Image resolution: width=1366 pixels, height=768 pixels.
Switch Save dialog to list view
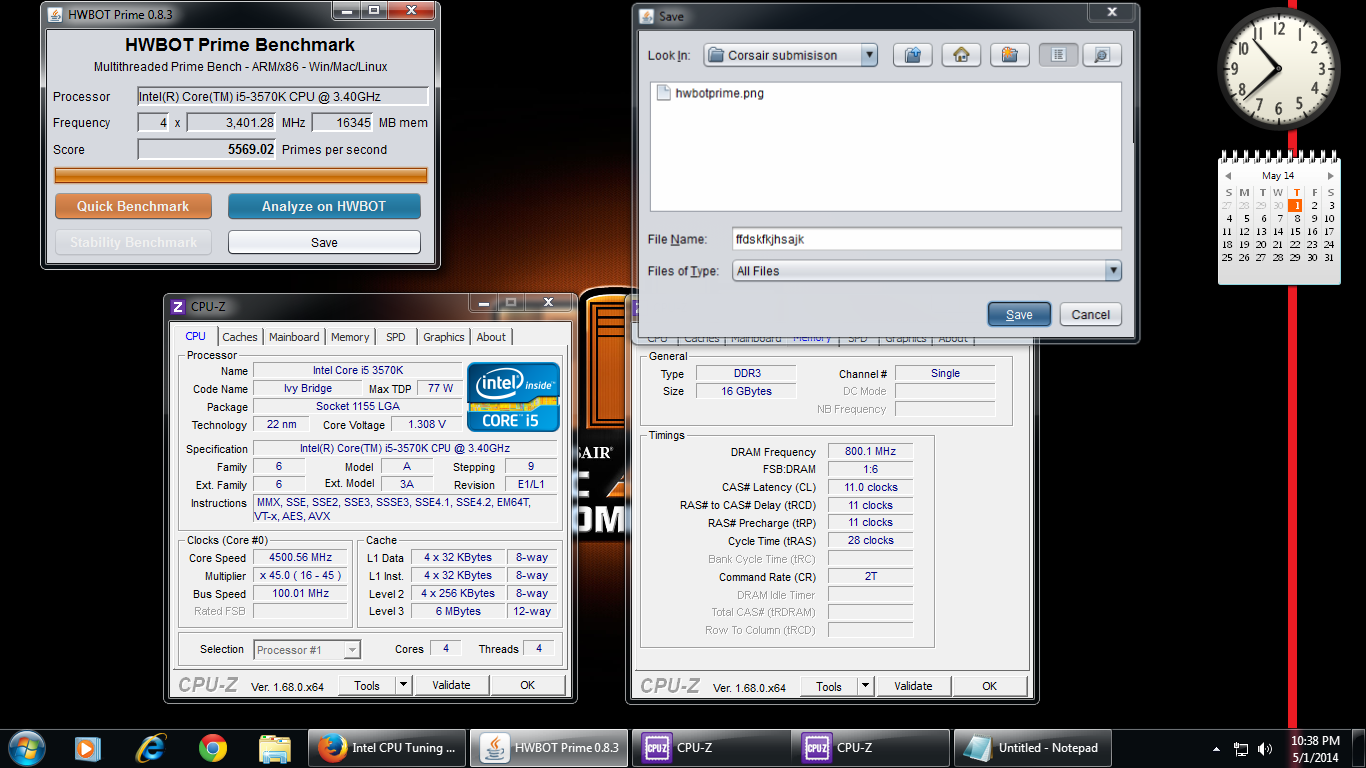[x=1058, y=55]
